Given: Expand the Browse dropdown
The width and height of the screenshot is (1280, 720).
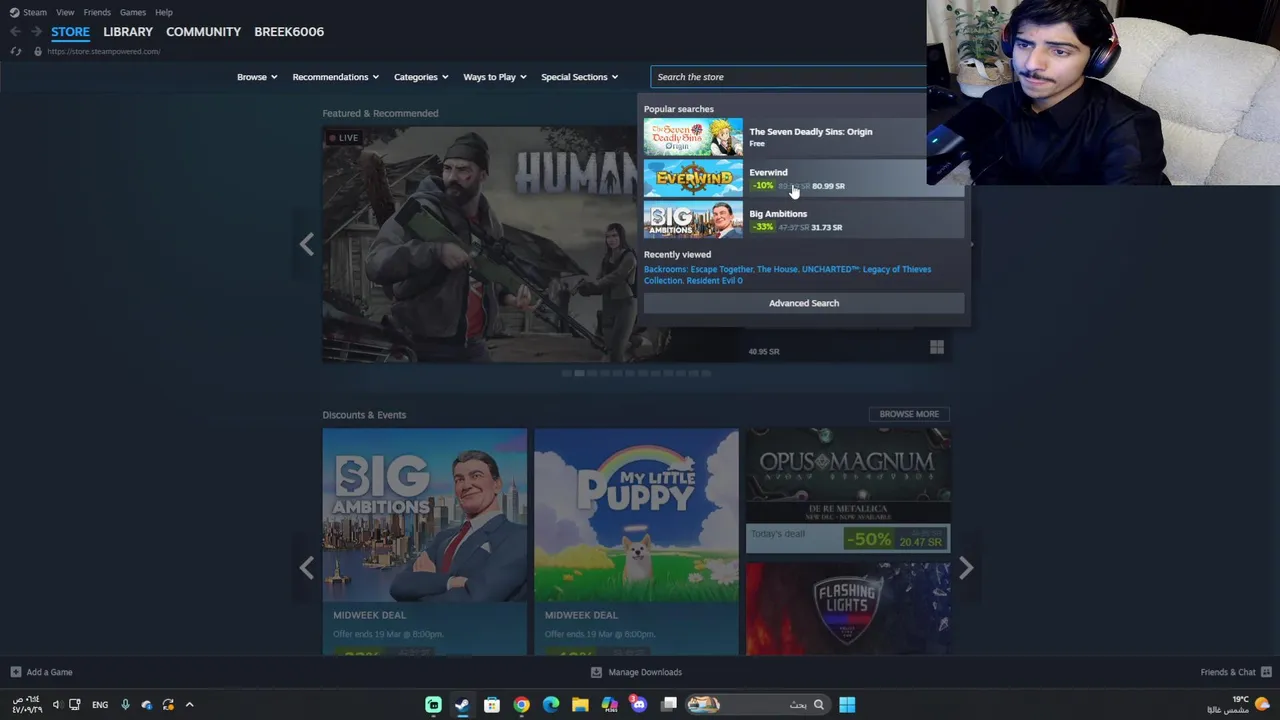Looking at the screenshot, I should (257, 77).
